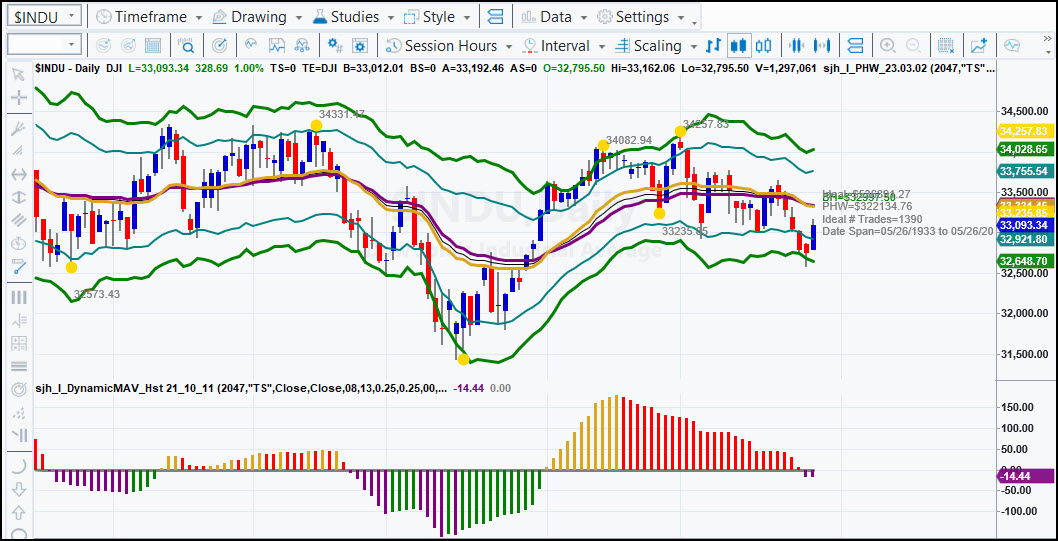Viewport: 1058px width, 541px height.
Task: Click the -14.44 purple histogram value label
Action: tap(1024, 476)
